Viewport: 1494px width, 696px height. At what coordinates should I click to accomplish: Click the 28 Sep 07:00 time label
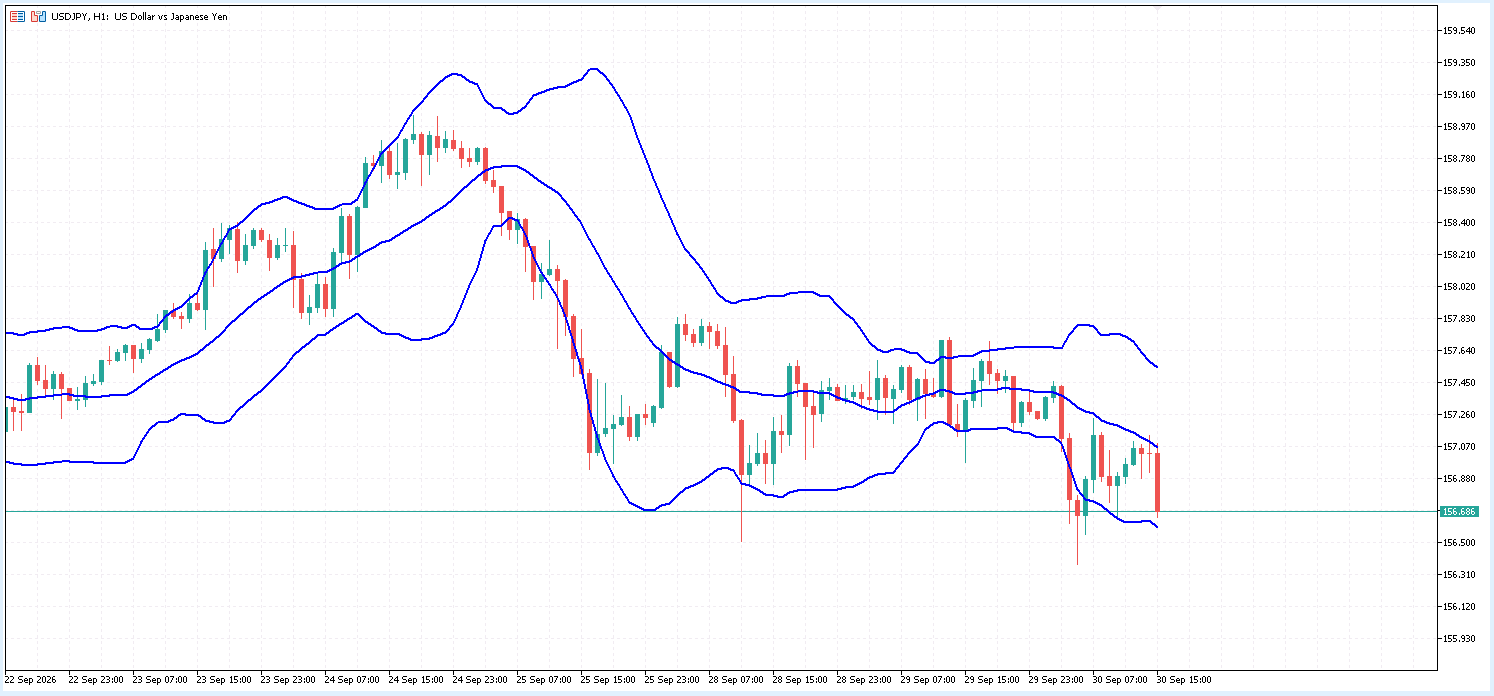pos(736,680)
